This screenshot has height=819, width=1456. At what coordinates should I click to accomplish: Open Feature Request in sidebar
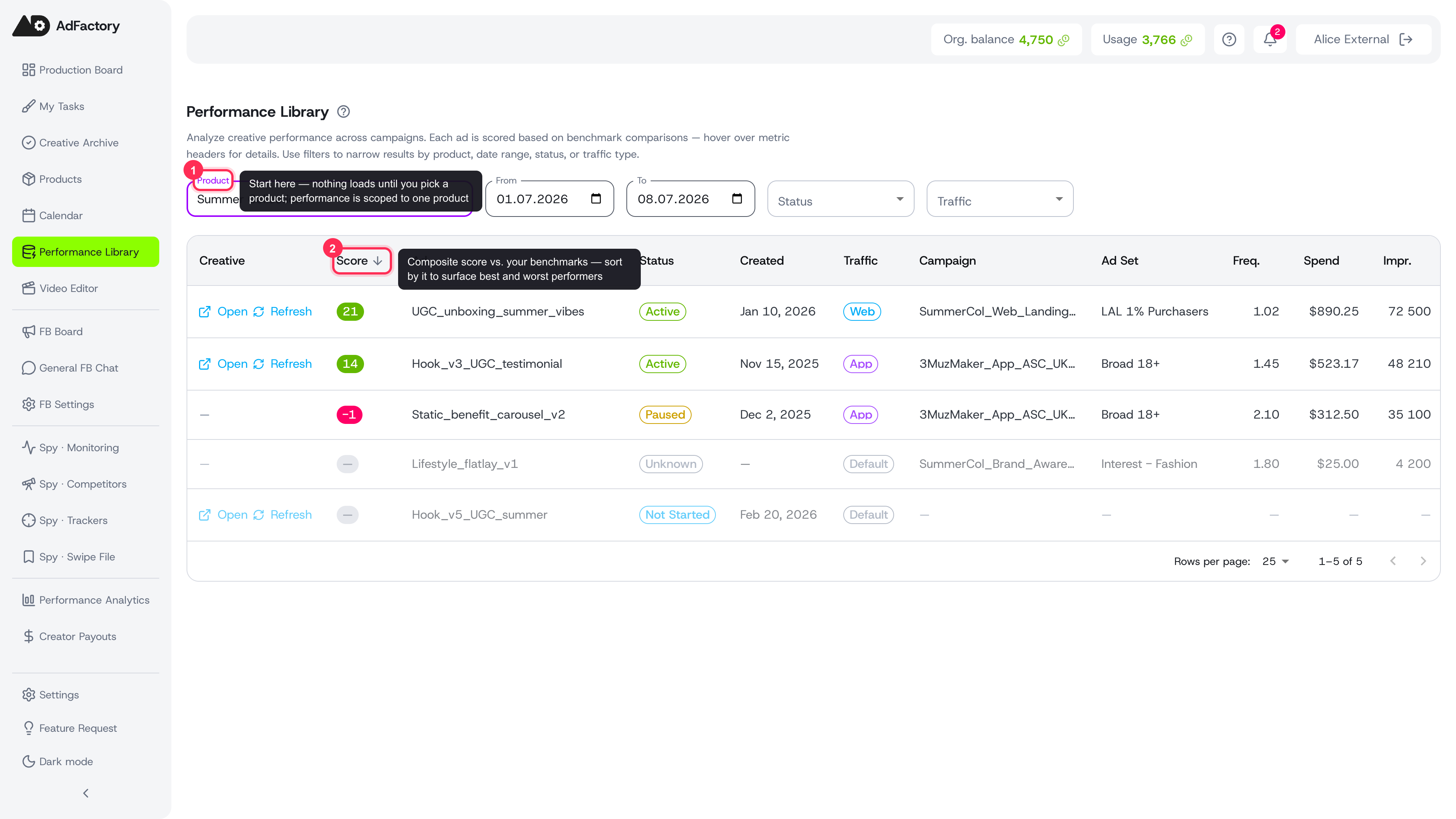tap(85, 728)
